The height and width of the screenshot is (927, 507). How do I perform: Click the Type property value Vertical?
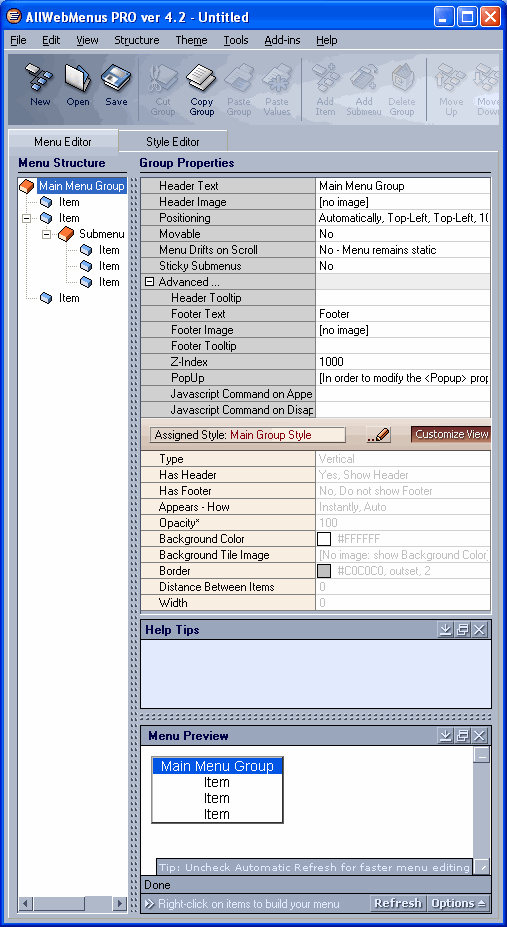404,459
